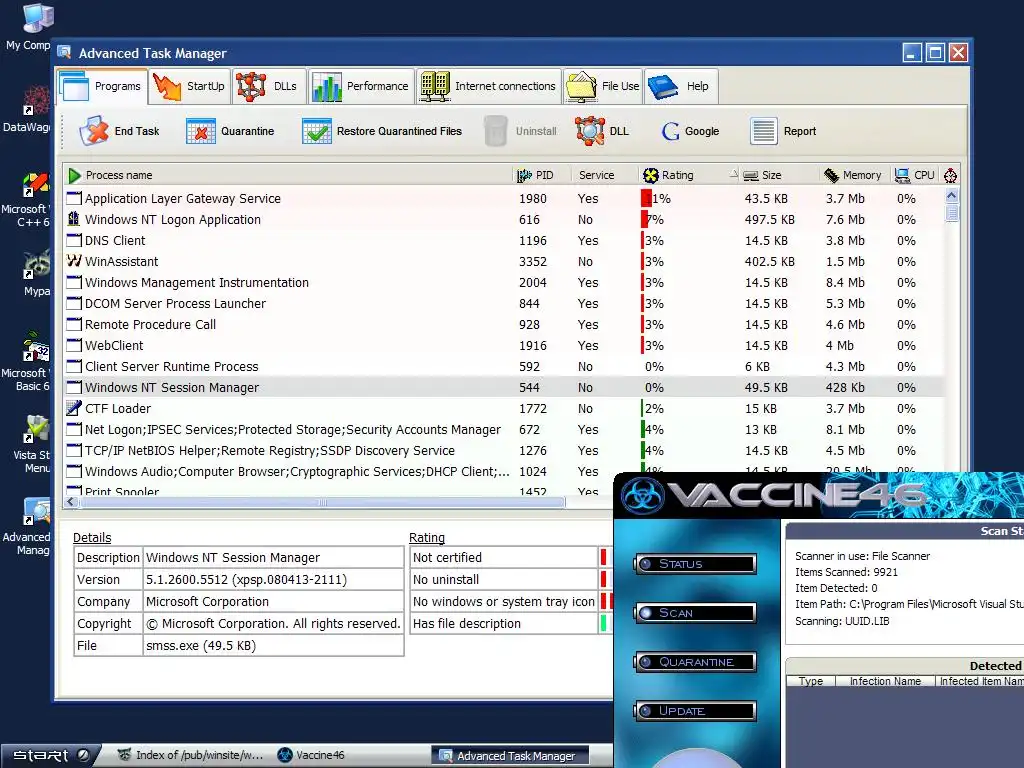The image size is (1024, 768).
Task: Generate a Report from the toolbar
Action: point(784,131)
